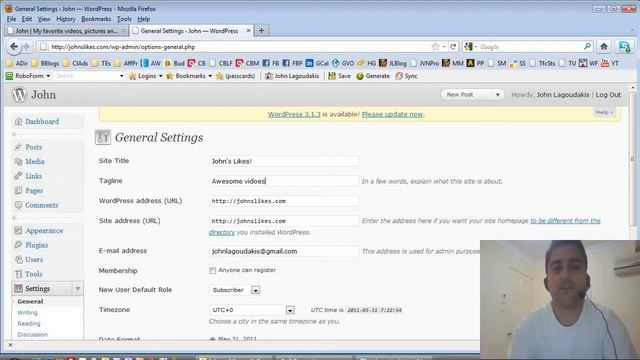Image resolution: width=640 pixels, height=360 pixels.
Task: Reload the page with the refresh icon
Action: [x=453, y=47]
